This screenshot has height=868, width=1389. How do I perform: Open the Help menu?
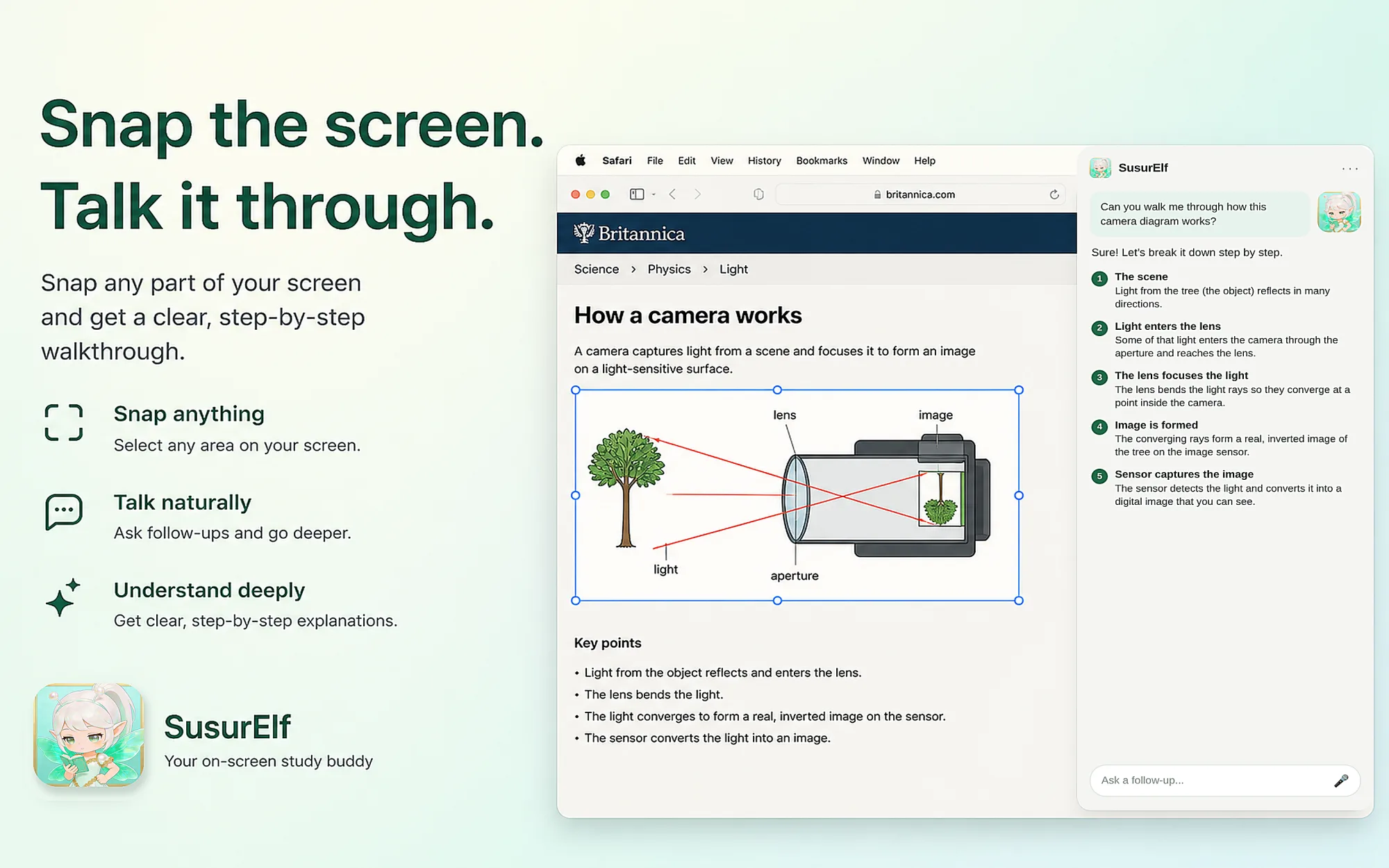click(x=924, y=160)
